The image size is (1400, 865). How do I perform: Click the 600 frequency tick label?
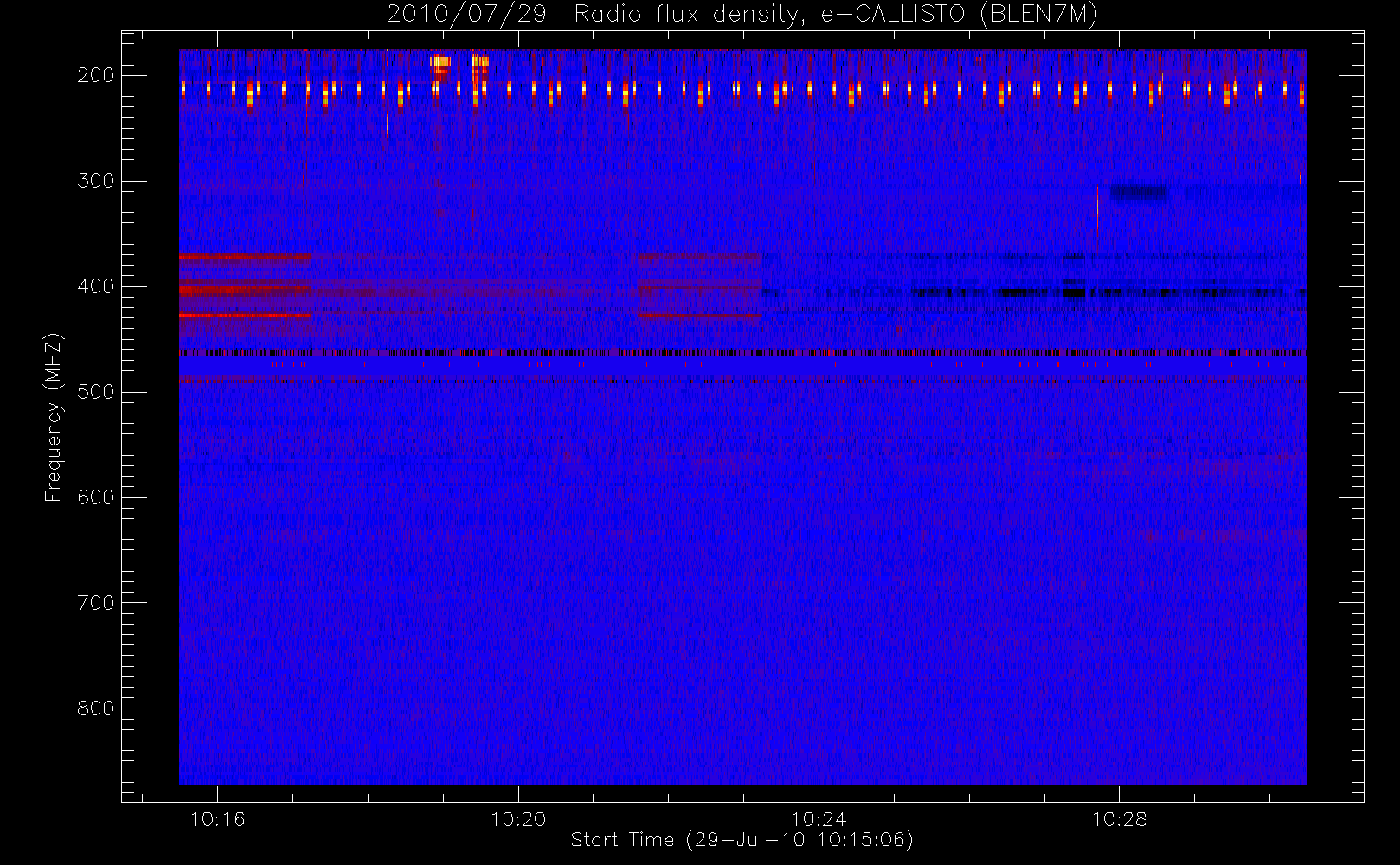pyautogui.click(x=96, y=497)
